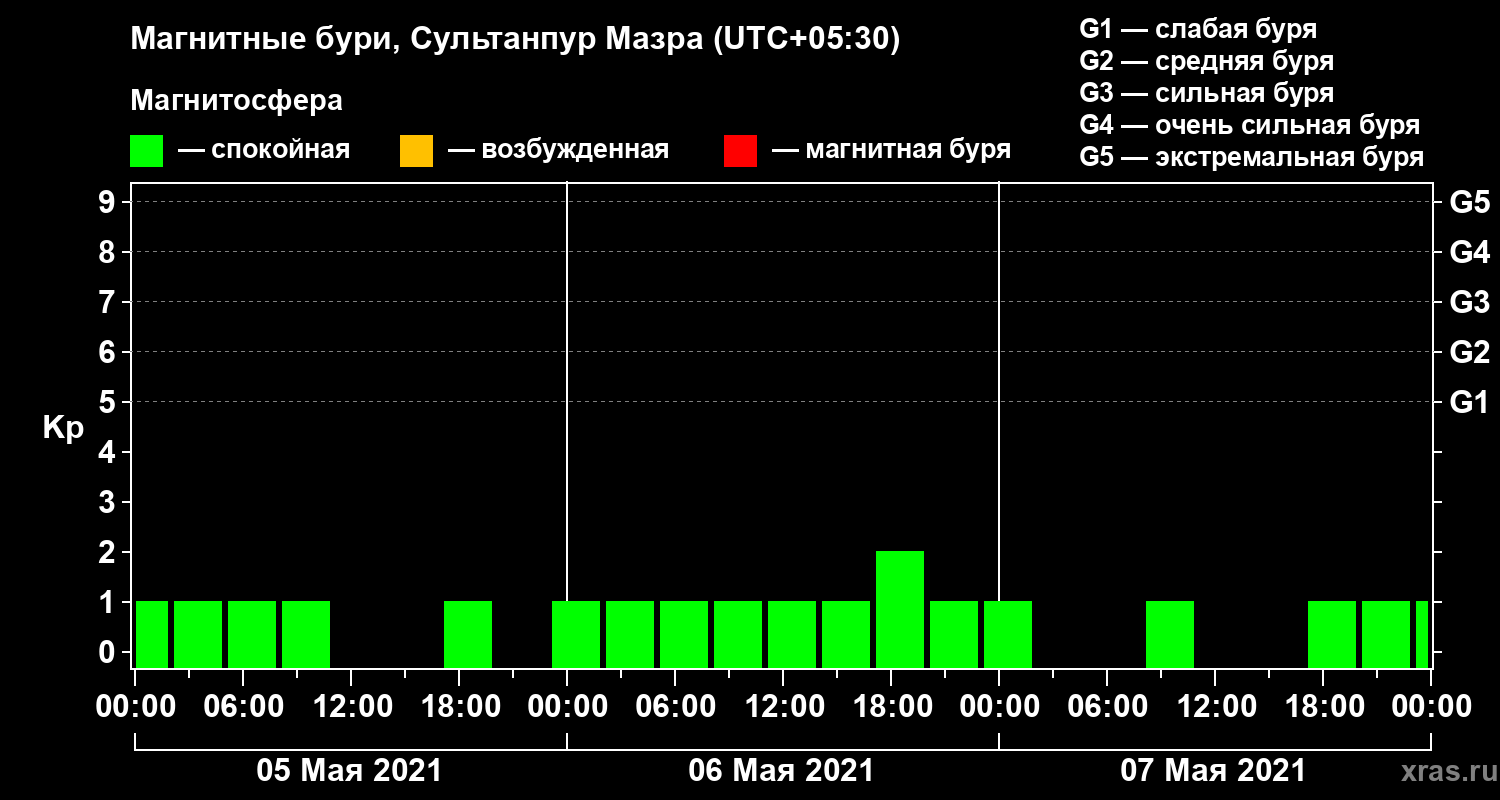Screen dimensions: 1500x800
Task: Click the '— спокойная' legend label
Action: pyautogui.click(x=264, y=151)
